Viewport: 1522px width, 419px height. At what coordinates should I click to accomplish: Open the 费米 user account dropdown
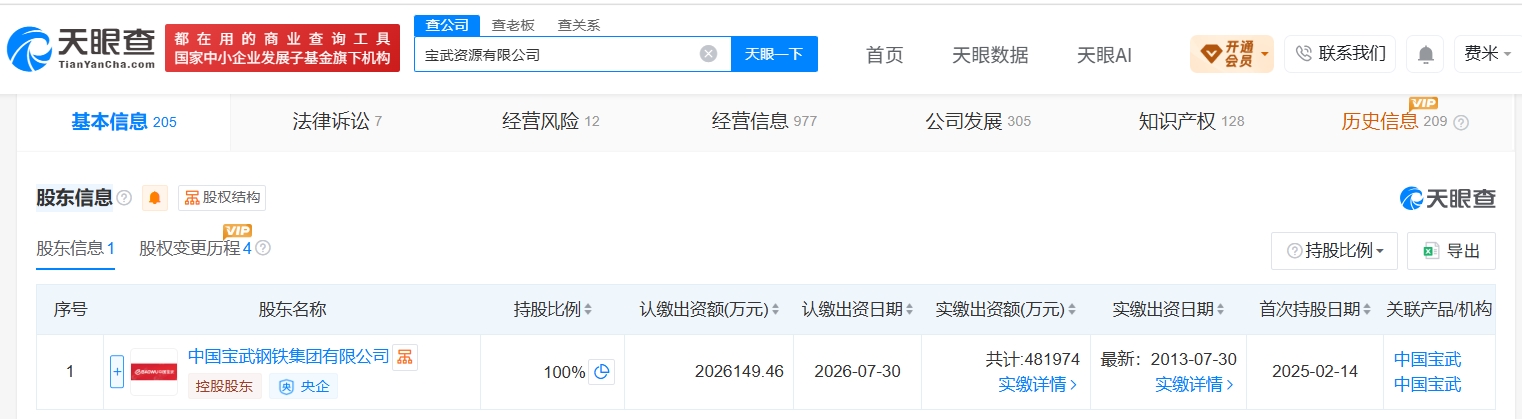(x=1487, y=54)
